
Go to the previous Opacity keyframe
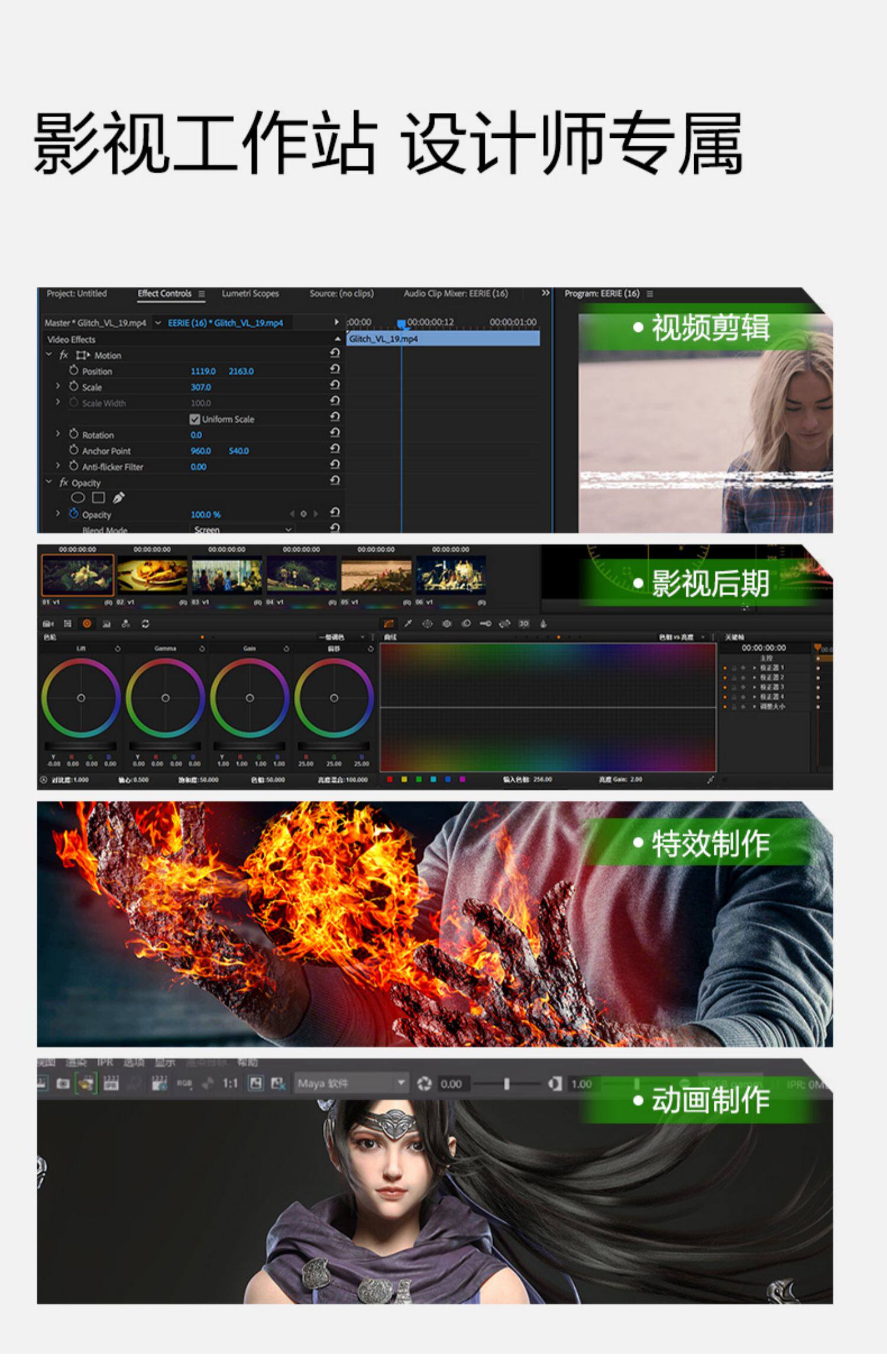[x=292, y=514]
